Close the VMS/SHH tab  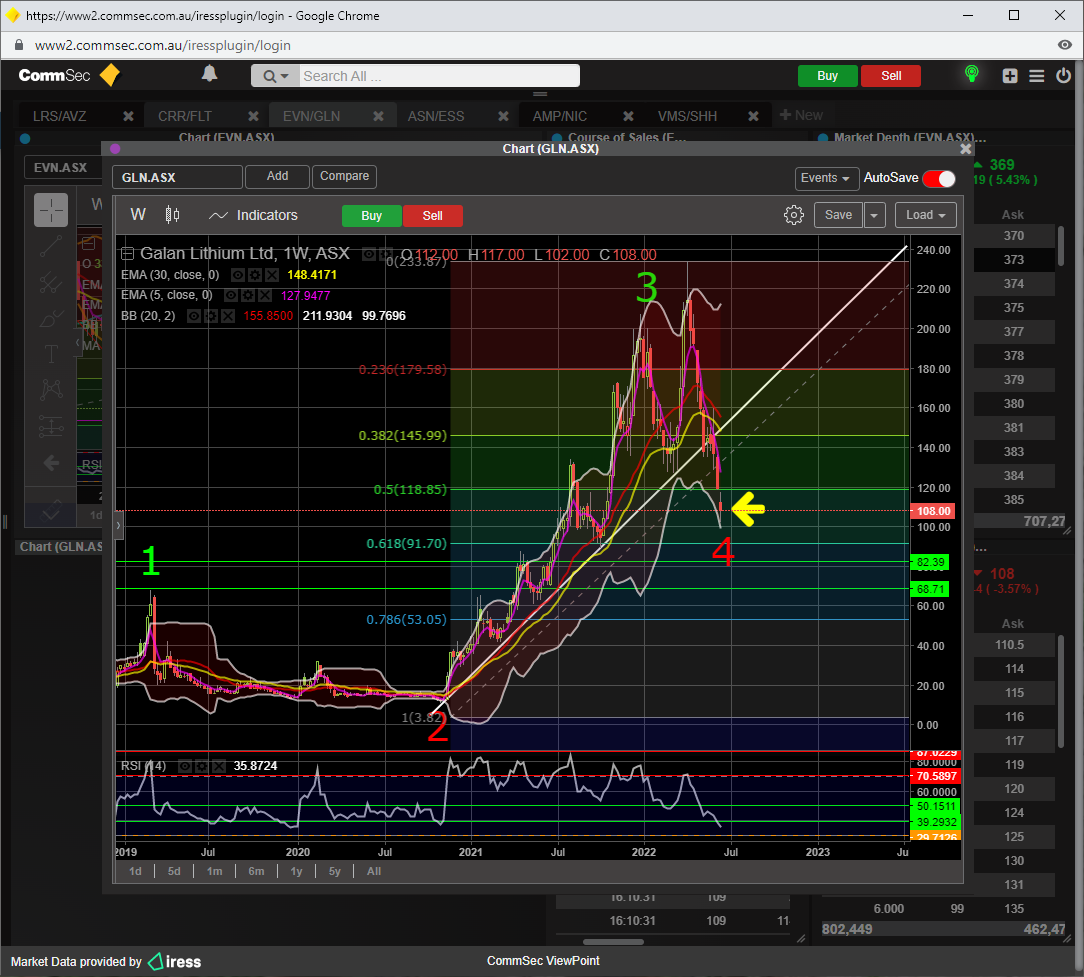coord(754,116)
